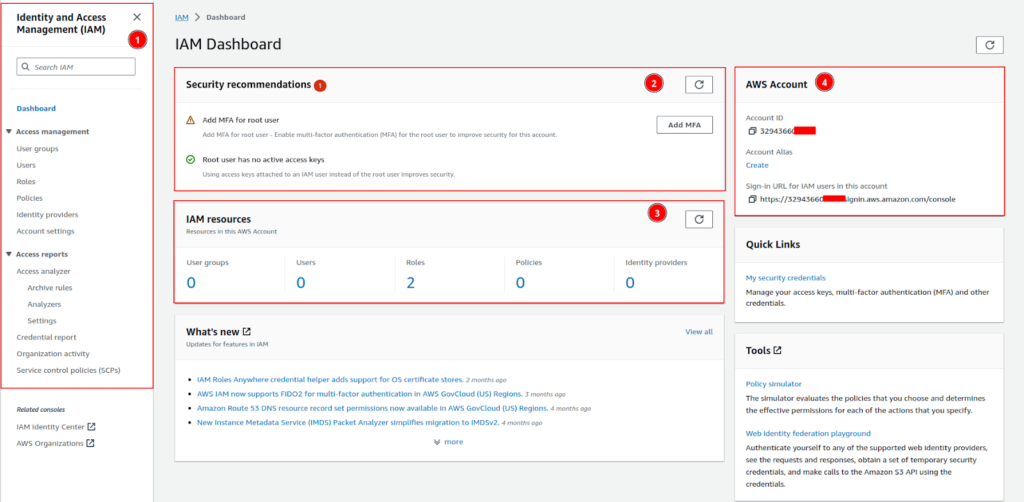Refresh the IAM resources panel
1024x502 pixels.
[x=699, y=219]
